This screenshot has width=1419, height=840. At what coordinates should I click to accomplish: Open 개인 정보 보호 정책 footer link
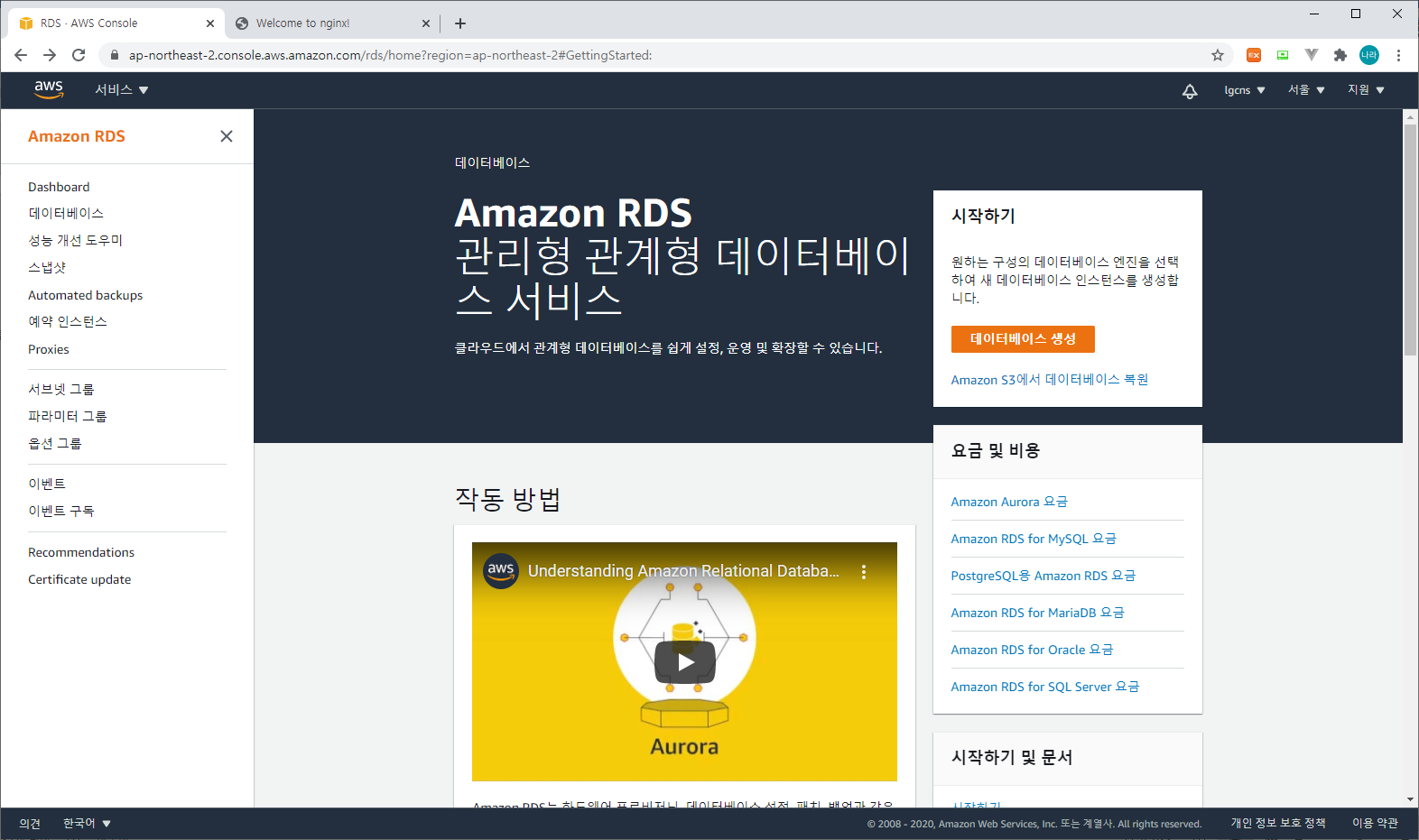[x=1278, y=823]
